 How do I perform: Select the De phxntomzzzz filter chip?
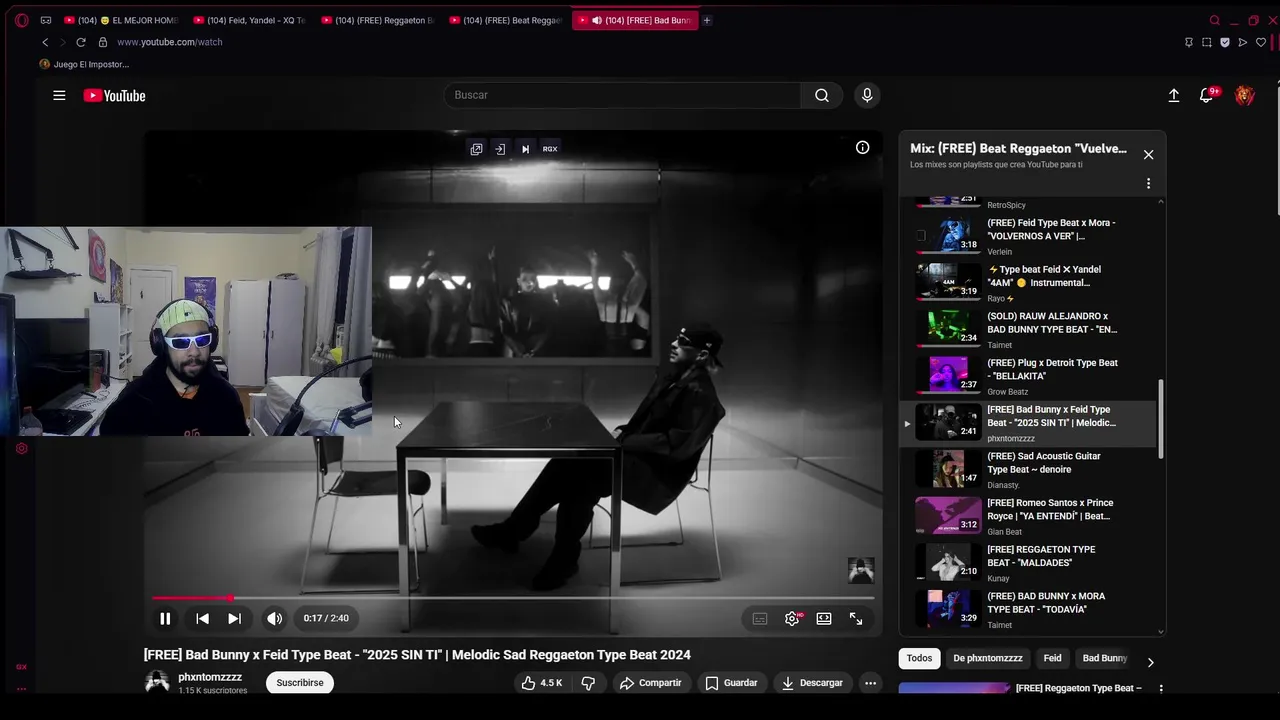coord(988,658)
